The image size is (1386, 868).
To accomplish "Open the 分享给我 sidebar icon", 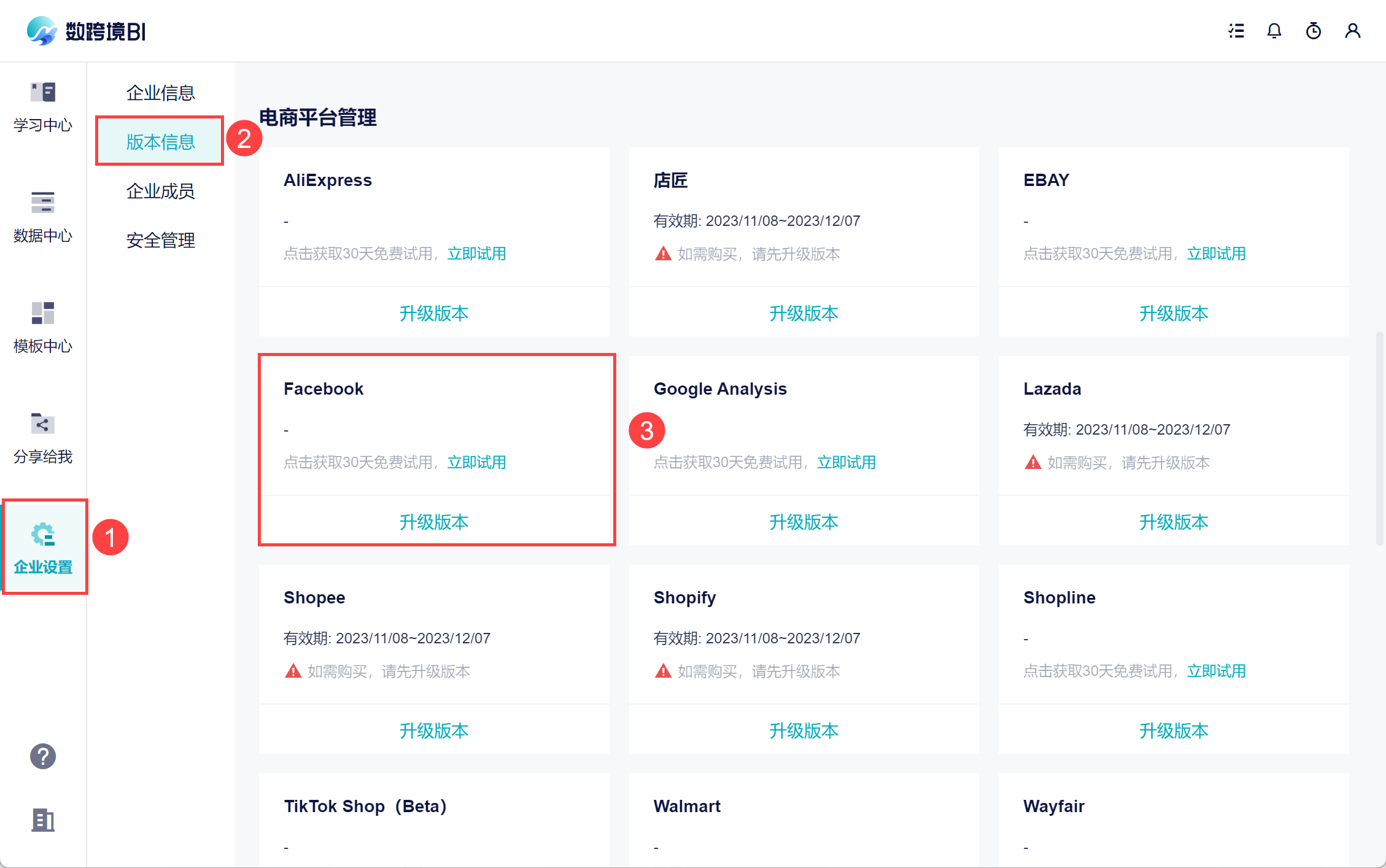I will pyautogui.click(x=42, y=424).
